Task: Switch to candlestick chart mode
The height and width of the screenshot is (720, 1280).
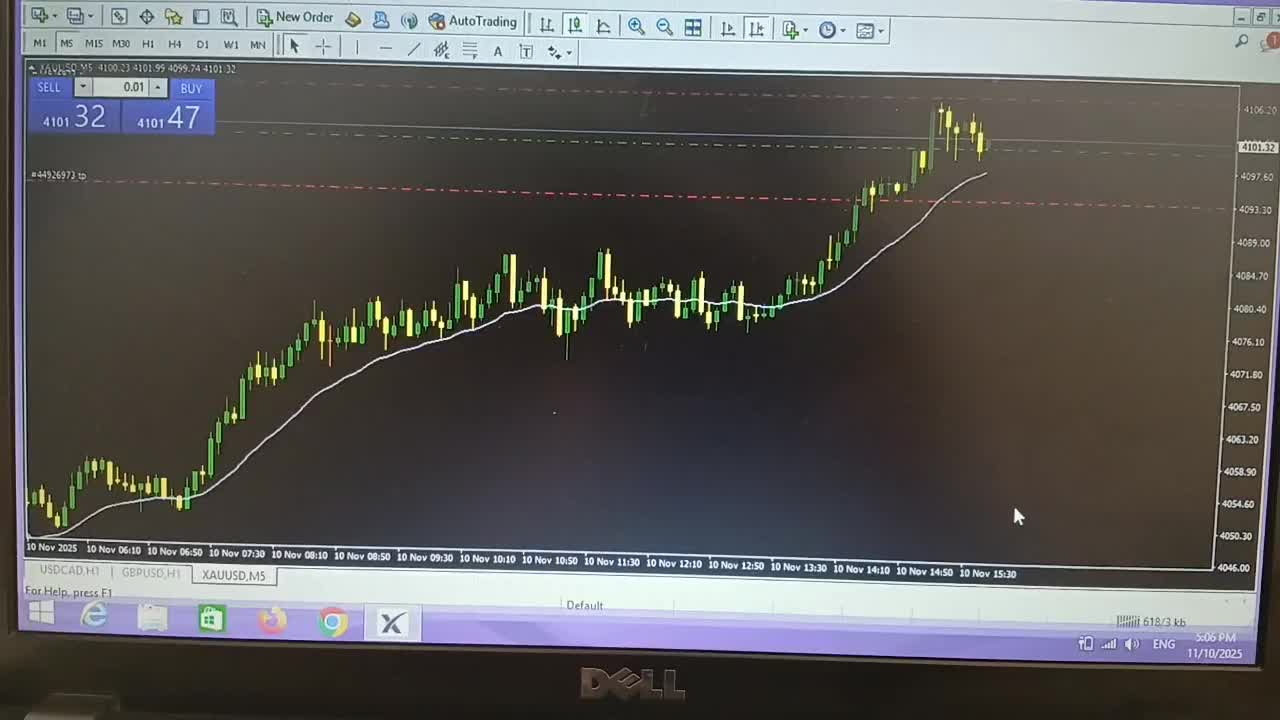Action: pyautogui.click(x=575, y=25)
